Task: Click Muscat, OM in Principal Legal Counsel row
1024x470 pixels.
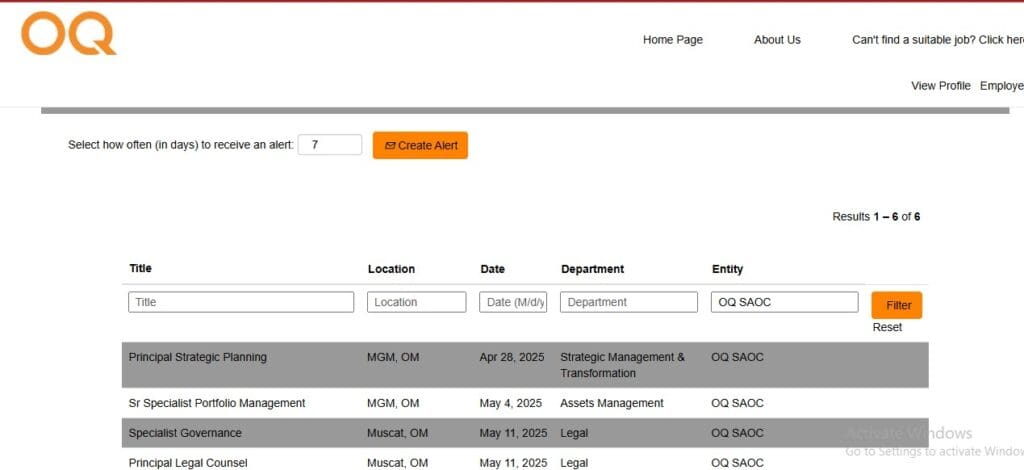Action: click(398, 463)
